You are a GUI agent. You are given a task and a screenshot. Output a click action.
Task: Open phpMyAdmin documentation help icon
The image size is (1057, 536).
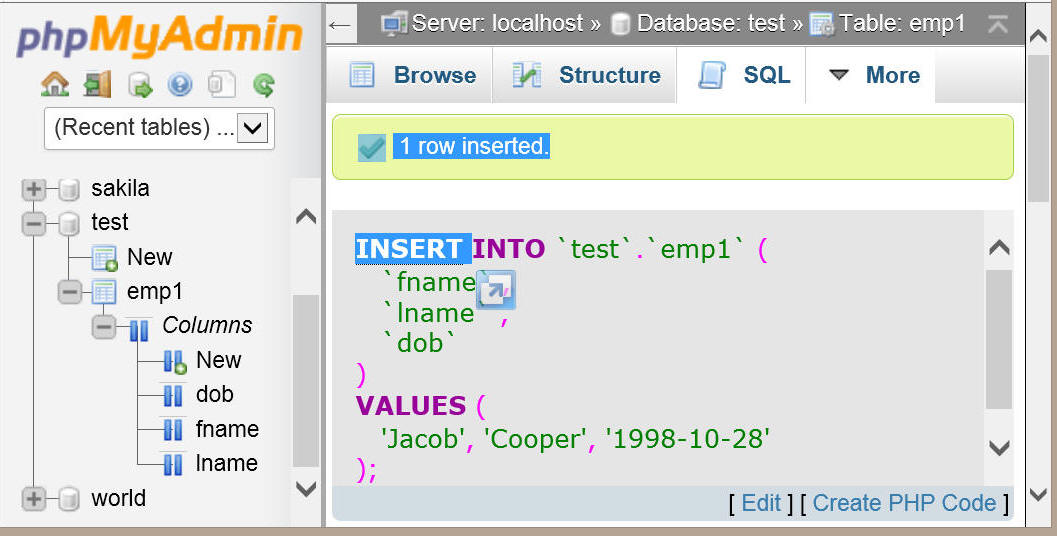[x=180, y=85]
